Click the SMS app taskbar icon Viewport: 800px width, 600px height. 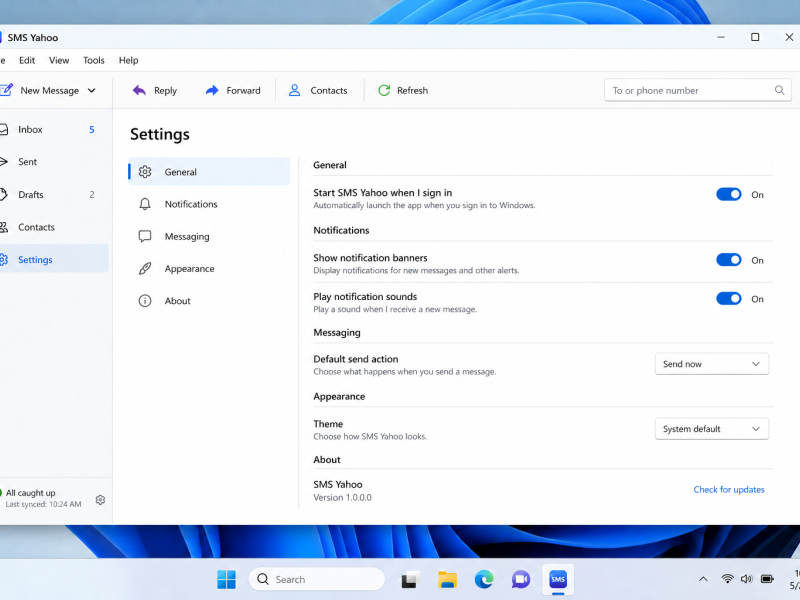pyautogui.click(x=558, y=579)
